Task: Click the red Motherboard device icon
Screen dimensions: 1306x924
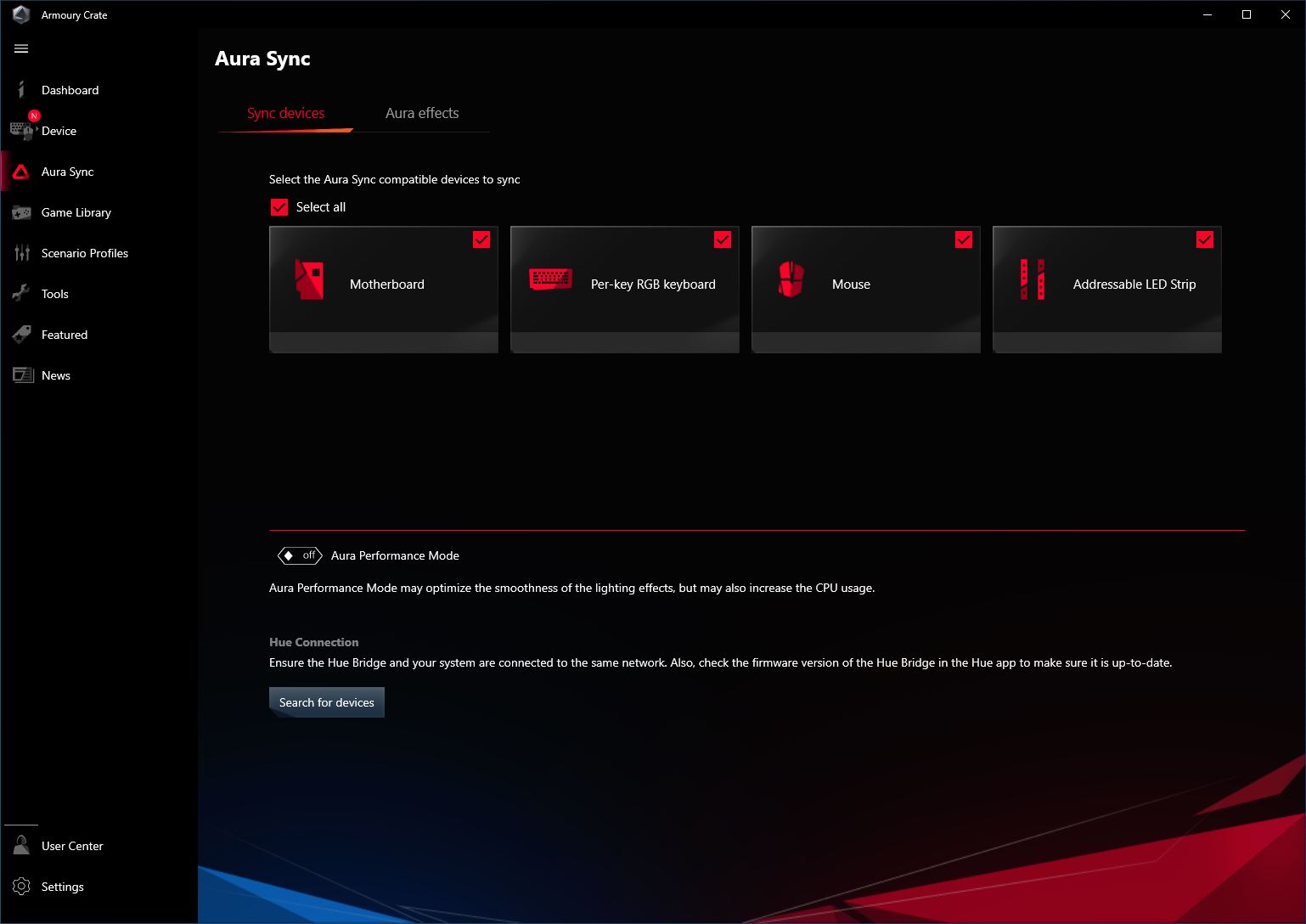Action: click(x=309, y=279)
